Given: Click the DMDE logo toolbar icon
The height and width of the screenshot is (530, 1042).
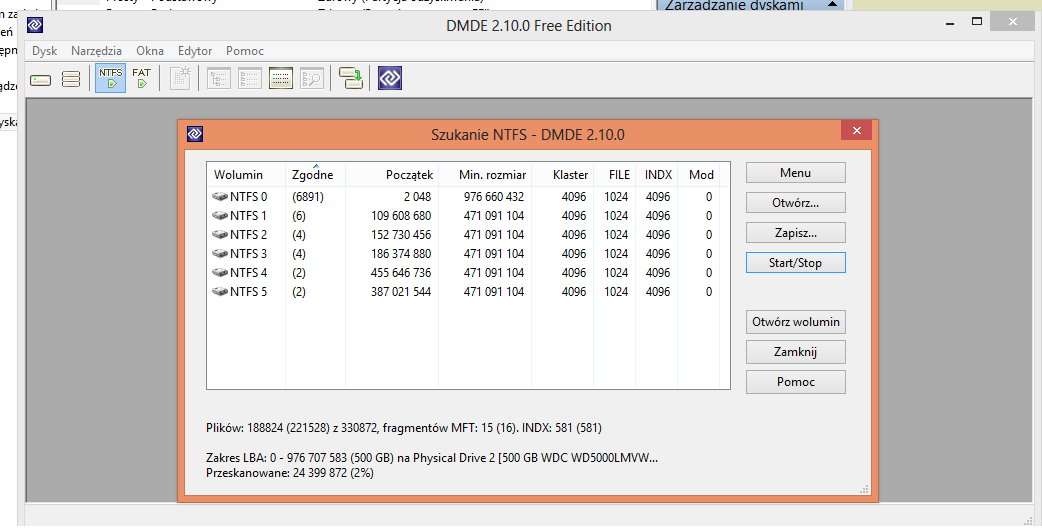Looking at the screenshot, I should [390, 78].
